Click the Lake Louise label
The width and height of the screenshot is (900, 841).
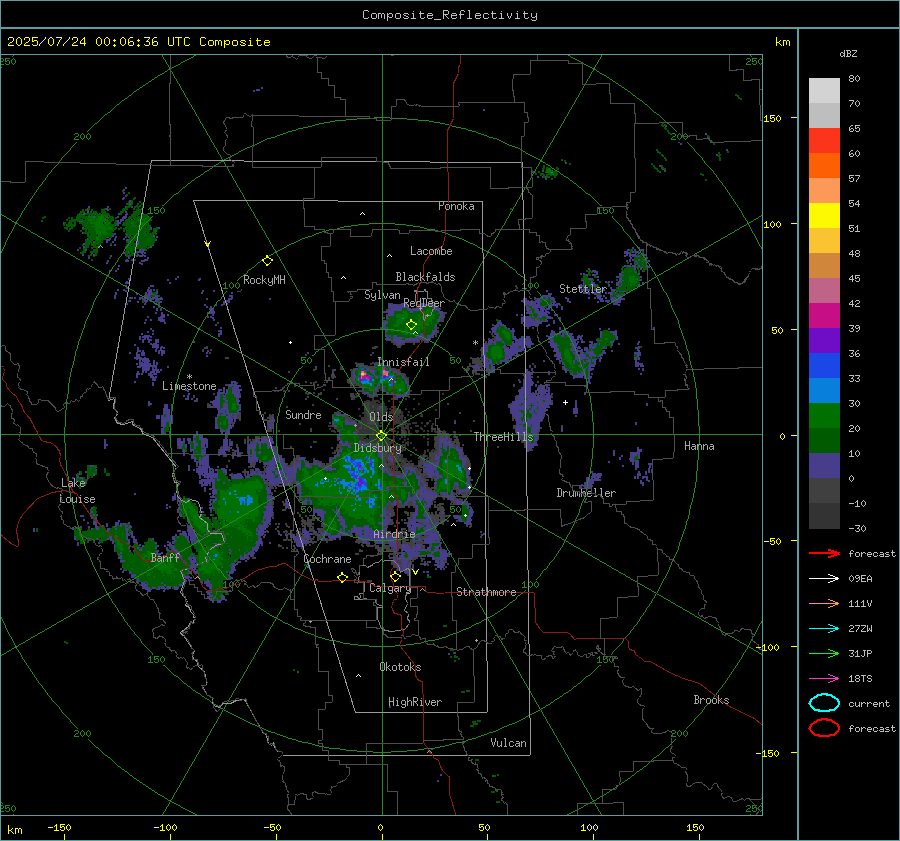[78, 491]
